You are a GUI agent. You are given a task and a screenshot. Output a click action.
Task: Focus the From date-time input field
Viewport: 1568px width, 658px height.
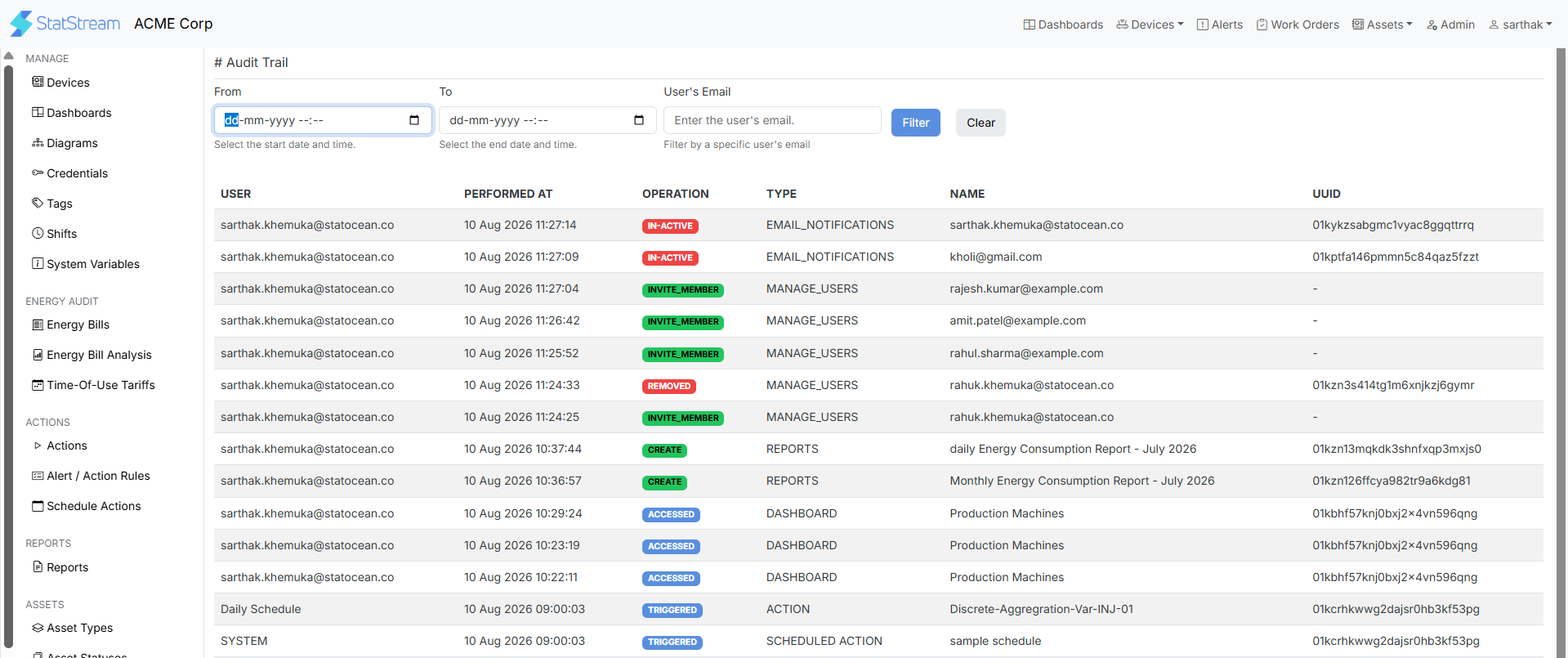pos(323,120)
